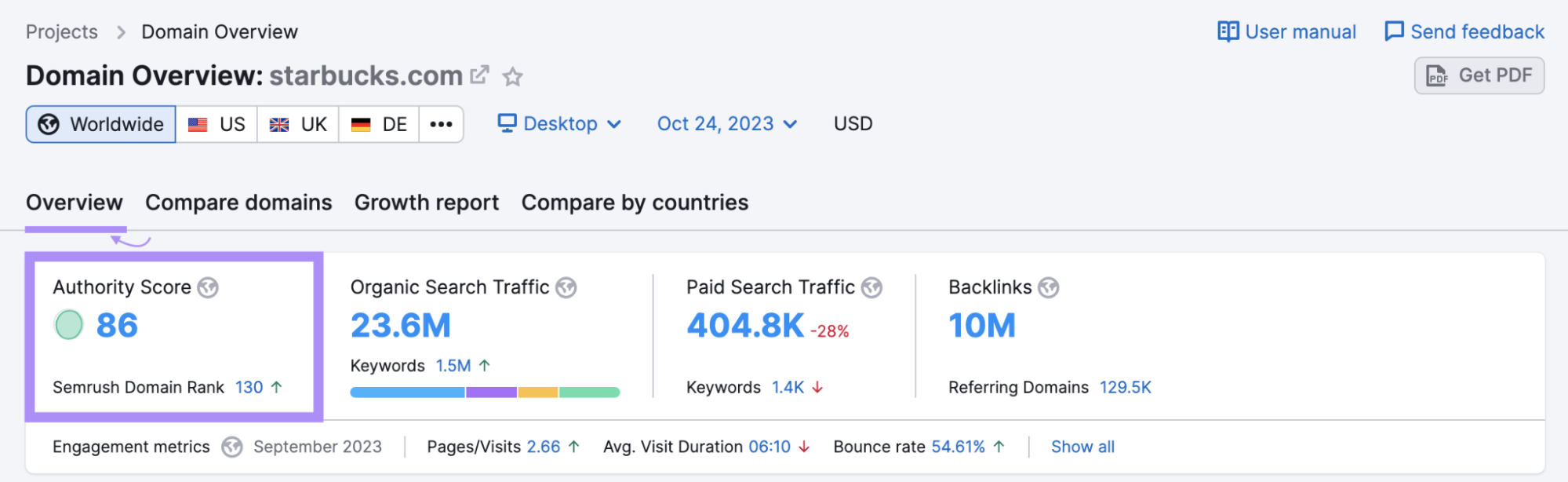1568x482 pixels.
Task: Open more countries with ellipsis button
Action: (441, 124)
